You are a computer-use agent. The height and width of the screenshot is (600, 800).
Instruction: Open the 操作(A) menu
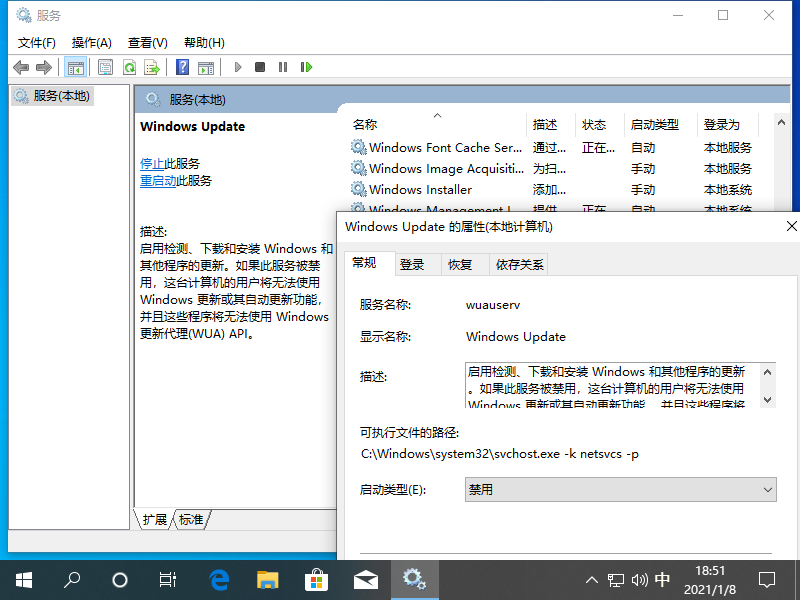pyautogui.click(x=91, y=43)
